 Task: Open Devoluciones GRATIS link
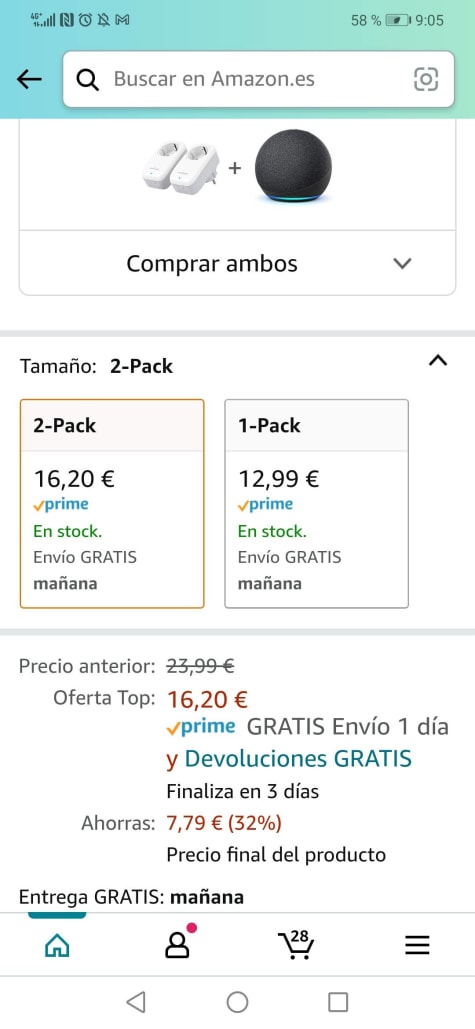[x=298, y=759]
